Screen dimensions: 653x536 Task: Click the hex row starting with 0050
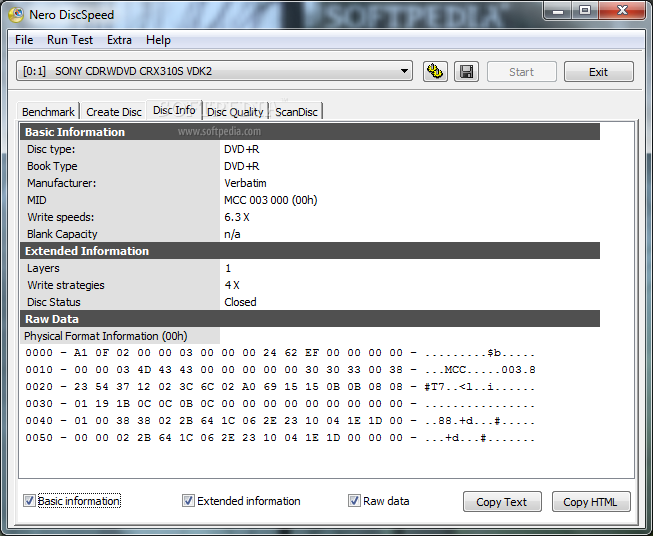click(x=280, y=438)
